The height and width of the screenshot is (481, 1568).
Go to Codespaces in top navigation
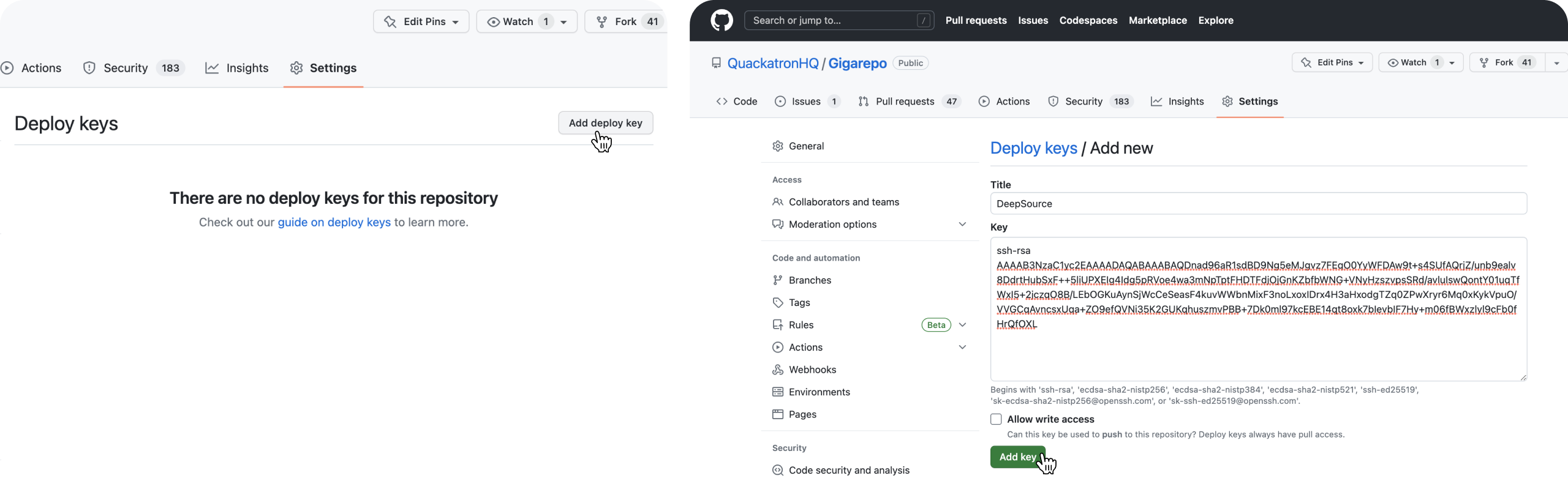tap(1088, 20)
